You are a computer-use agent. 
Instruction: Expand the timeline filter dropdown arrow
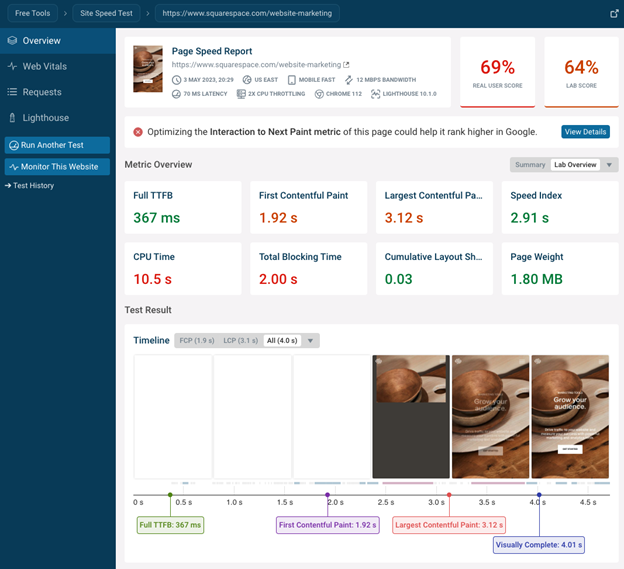[x=310, y=341]
